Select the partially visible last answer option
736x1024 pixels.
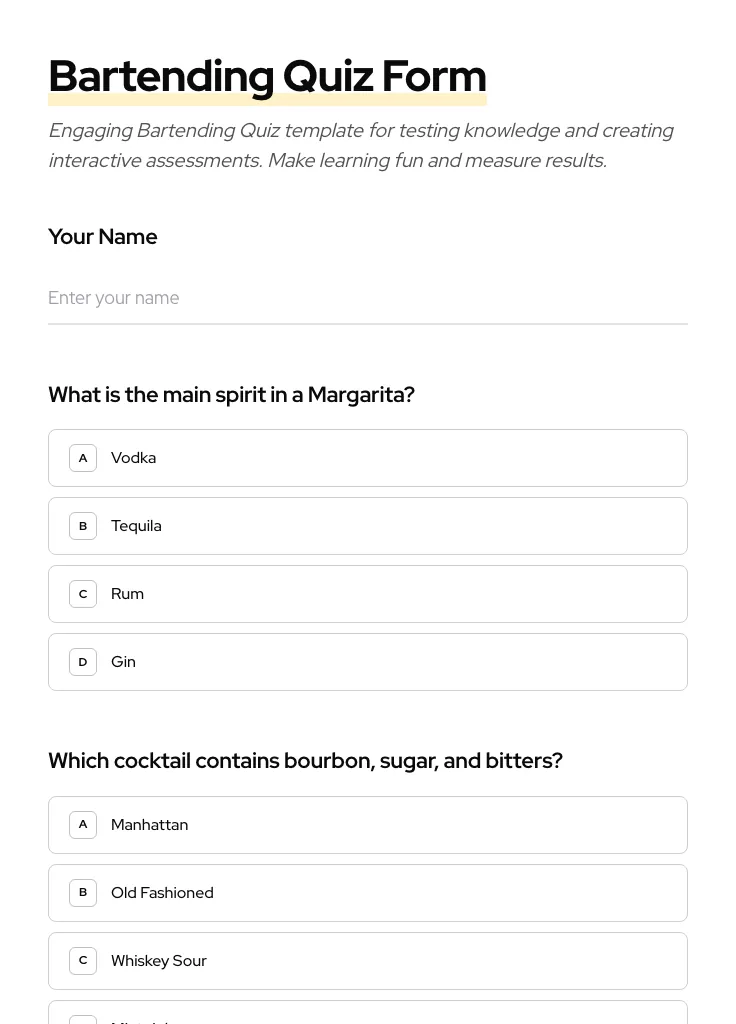[368, 1018]
